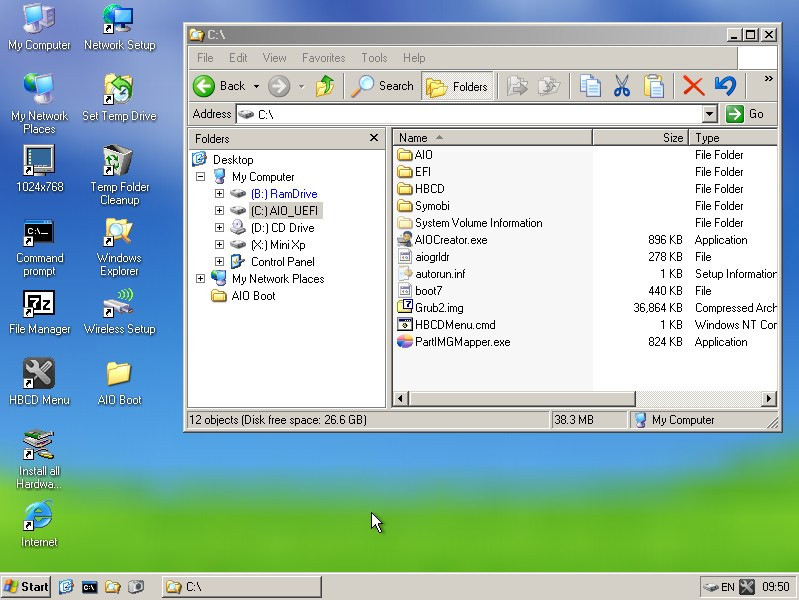Image resolution: width=799 pixels, height=600 pixels.
Task: Click the Start button
Action: click(x=26, y=587)
